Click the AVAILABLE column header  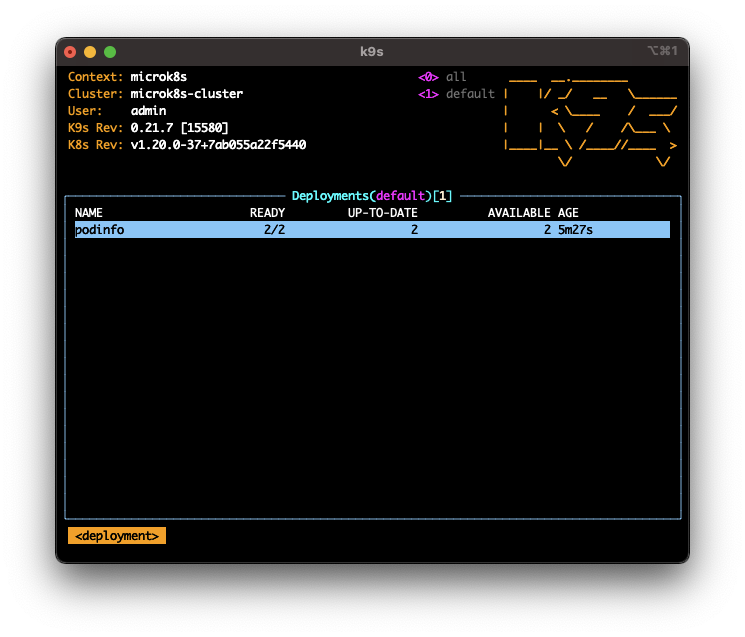pyautogui.click(x=519, y=213)
